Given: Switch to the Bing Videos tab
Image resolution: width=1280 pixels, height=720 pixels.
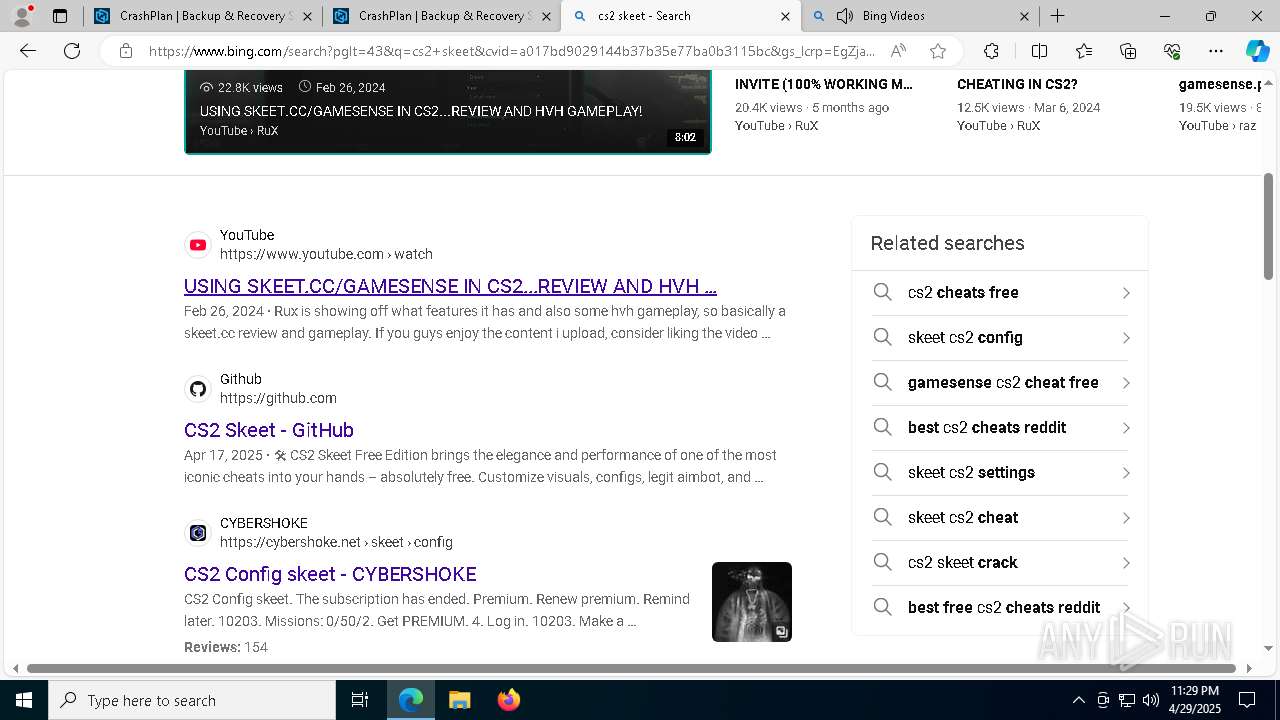Looking at the screenshot, I should (920, 16).
